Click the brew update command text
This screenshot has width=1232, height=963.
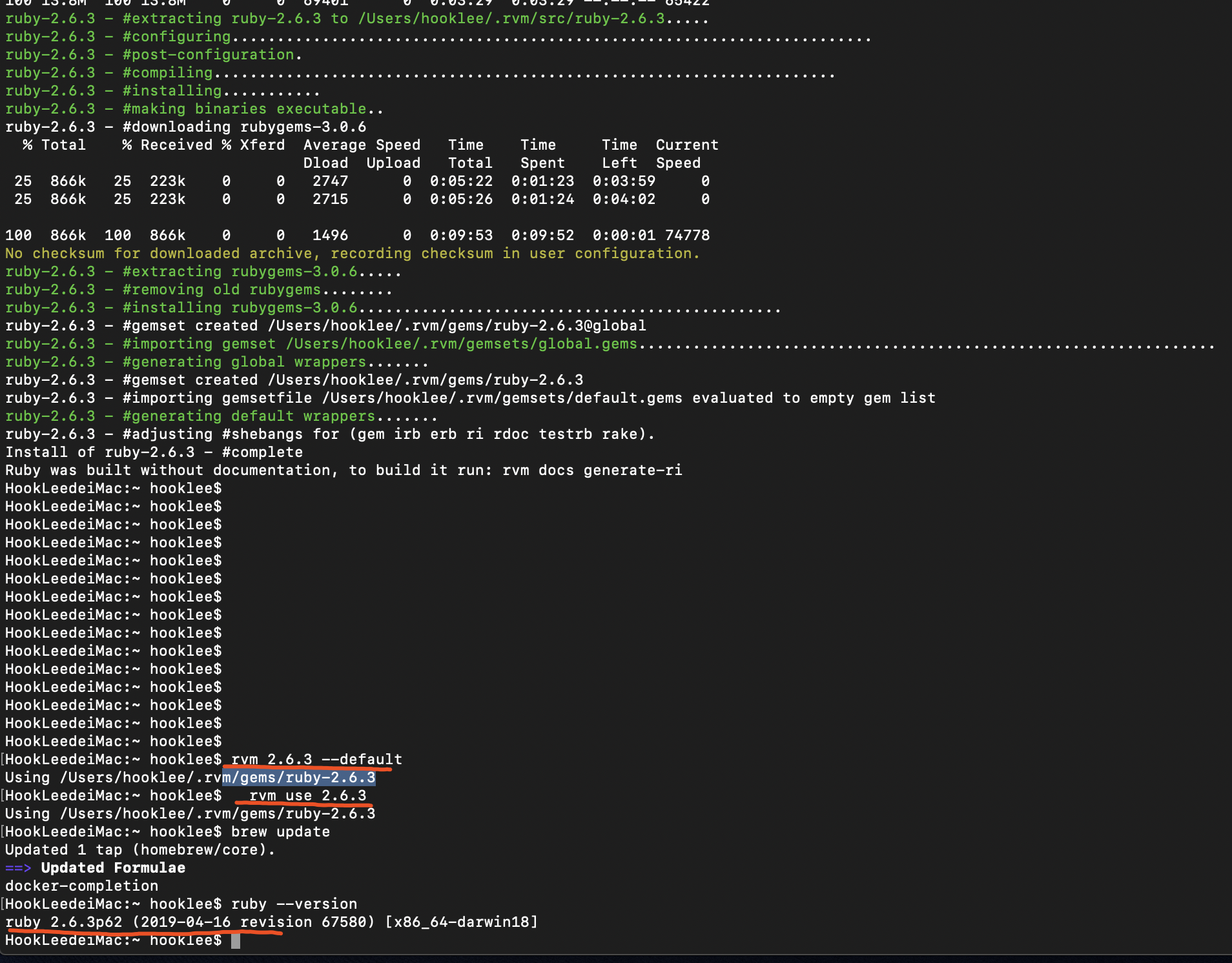280,832
